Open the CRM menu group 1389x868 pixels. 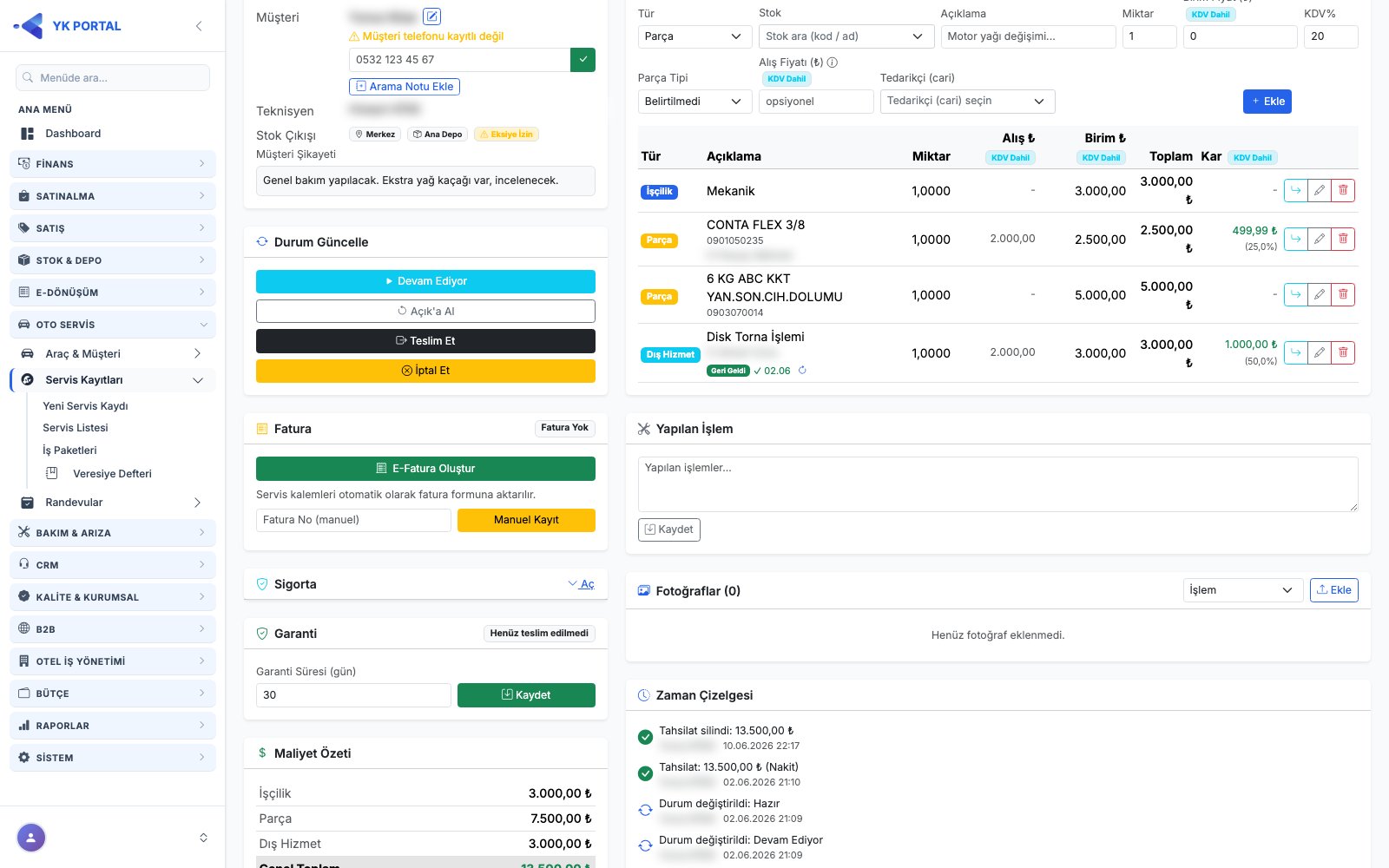point(113,565)
